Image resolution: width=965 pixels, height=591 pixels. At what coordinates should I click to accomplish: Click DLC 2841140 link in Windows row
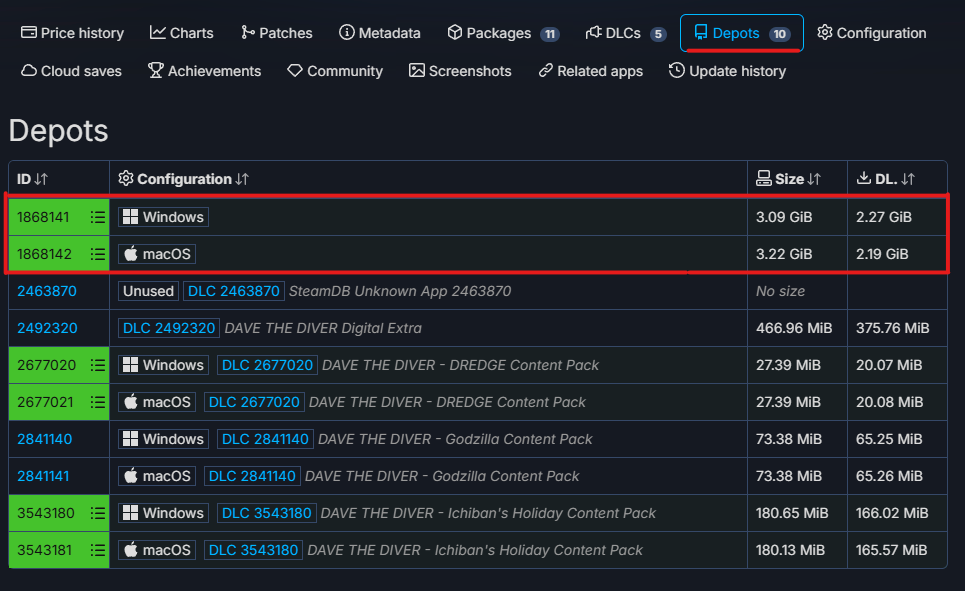point(265,439)
